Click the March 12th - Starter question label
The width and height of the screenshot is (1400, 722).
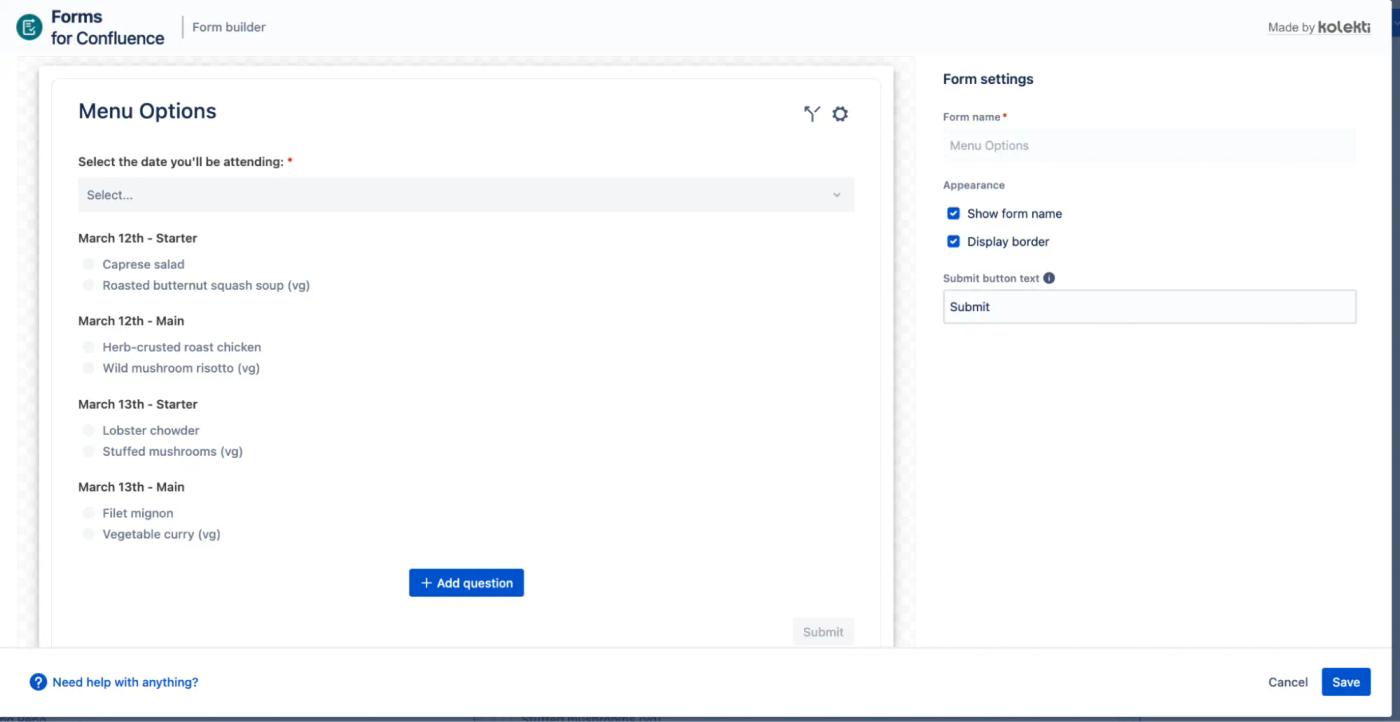[x=138, y=238]
